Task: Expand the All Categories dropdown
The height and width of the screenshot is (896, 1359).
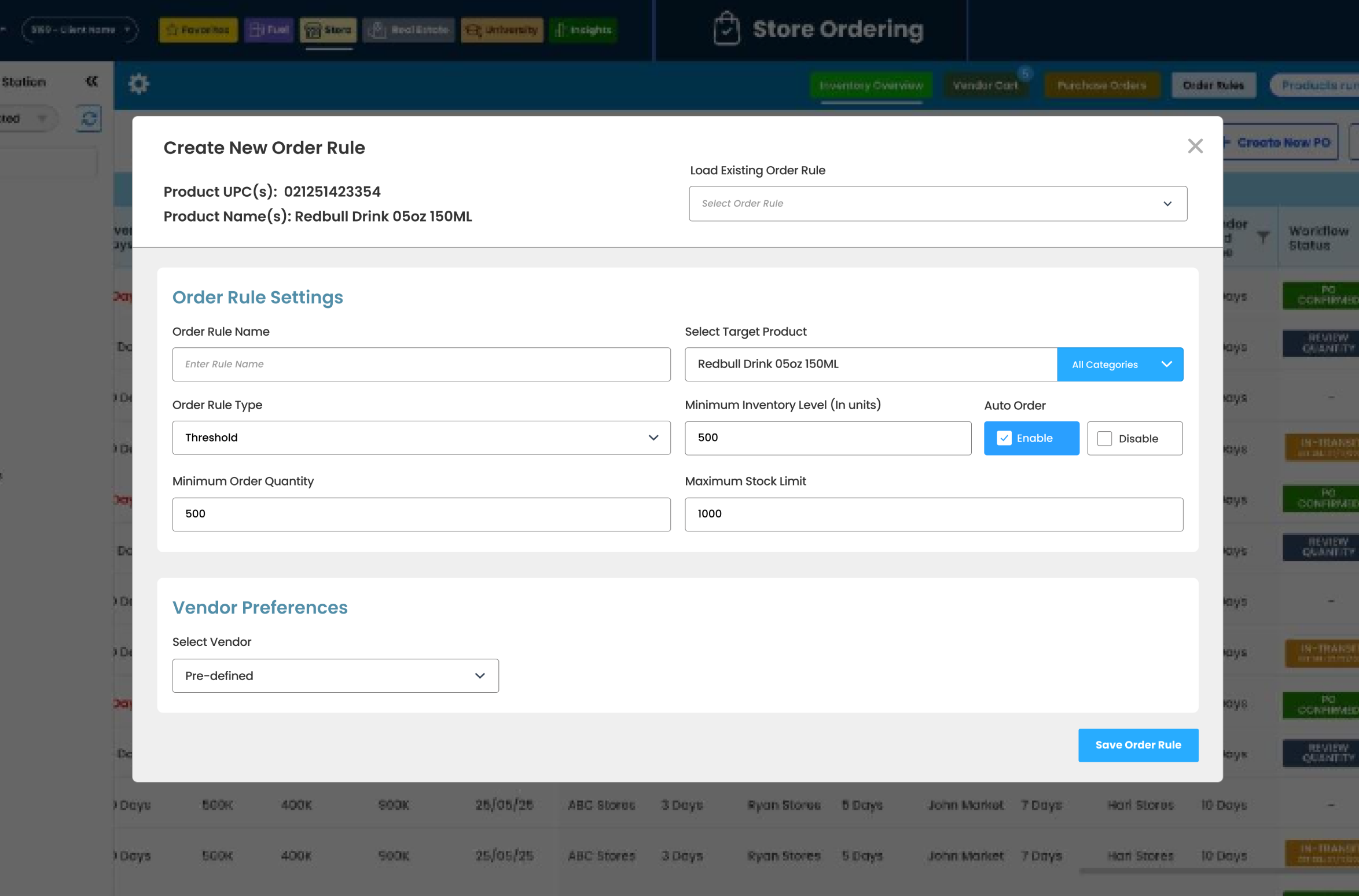Action: coord(1120,364)
